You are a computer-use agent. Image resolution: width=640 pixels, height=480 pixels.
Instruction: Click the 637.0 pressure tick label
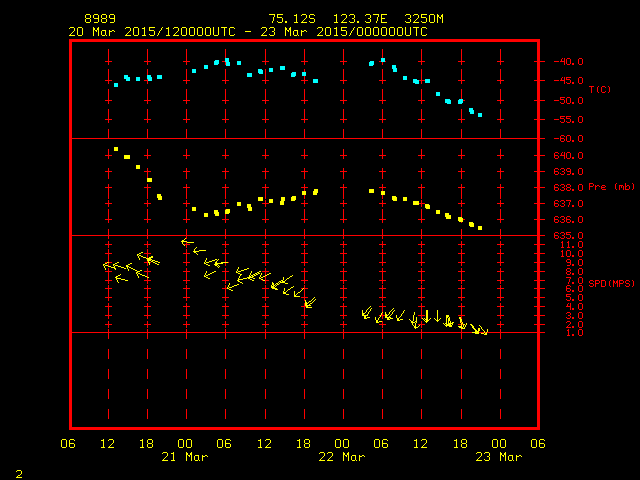click(568, 204)
